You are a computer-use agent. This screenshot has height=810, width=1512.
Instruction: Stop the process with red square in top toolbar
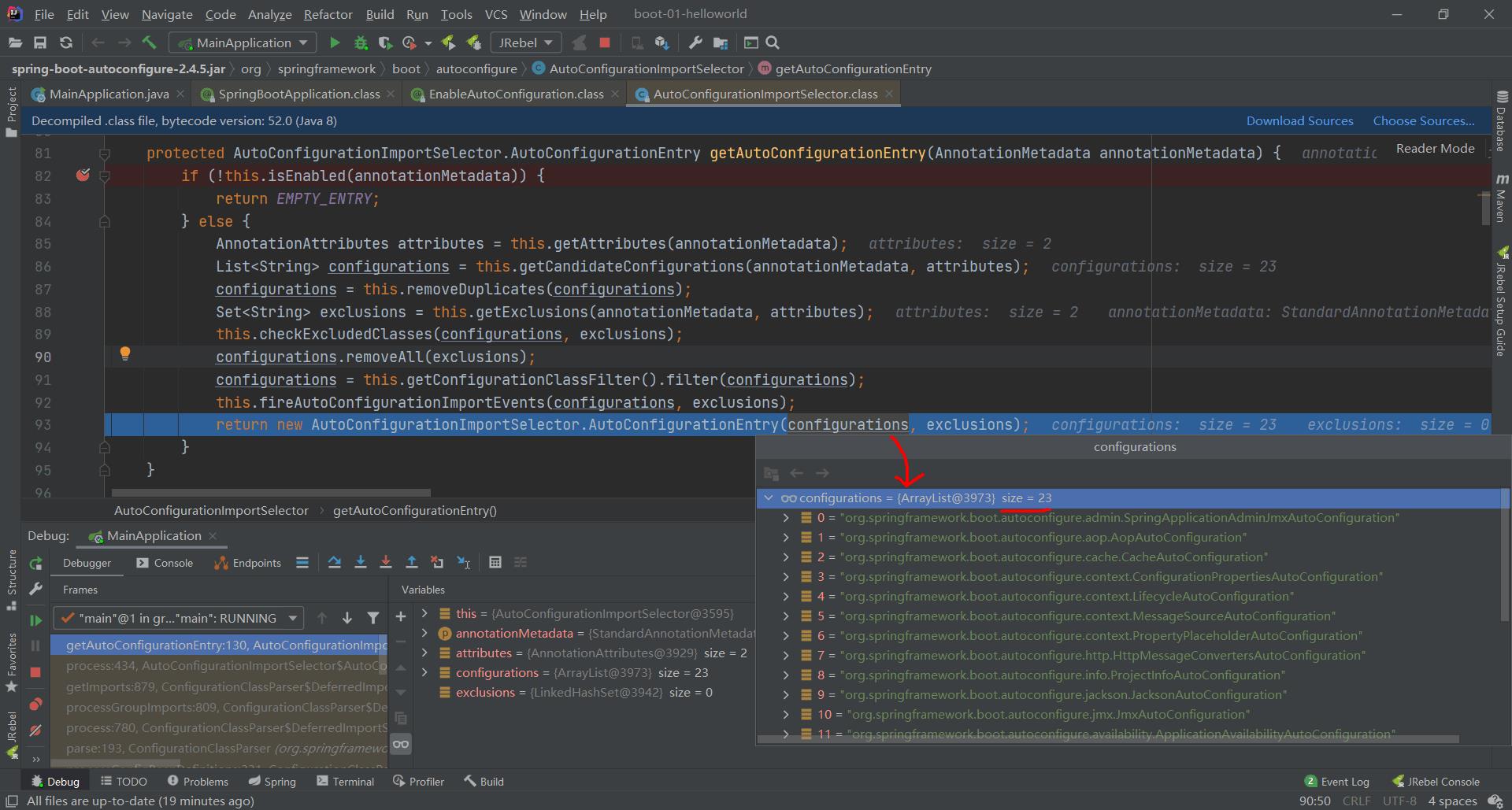[605, 43]
